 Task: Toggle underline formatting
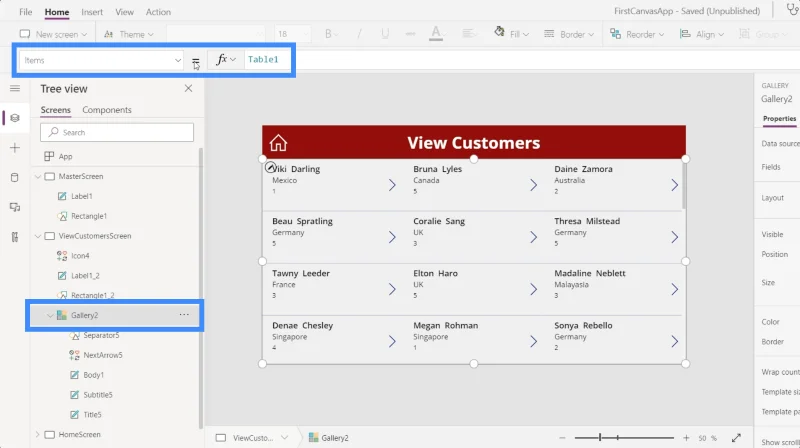click(385, 34)
